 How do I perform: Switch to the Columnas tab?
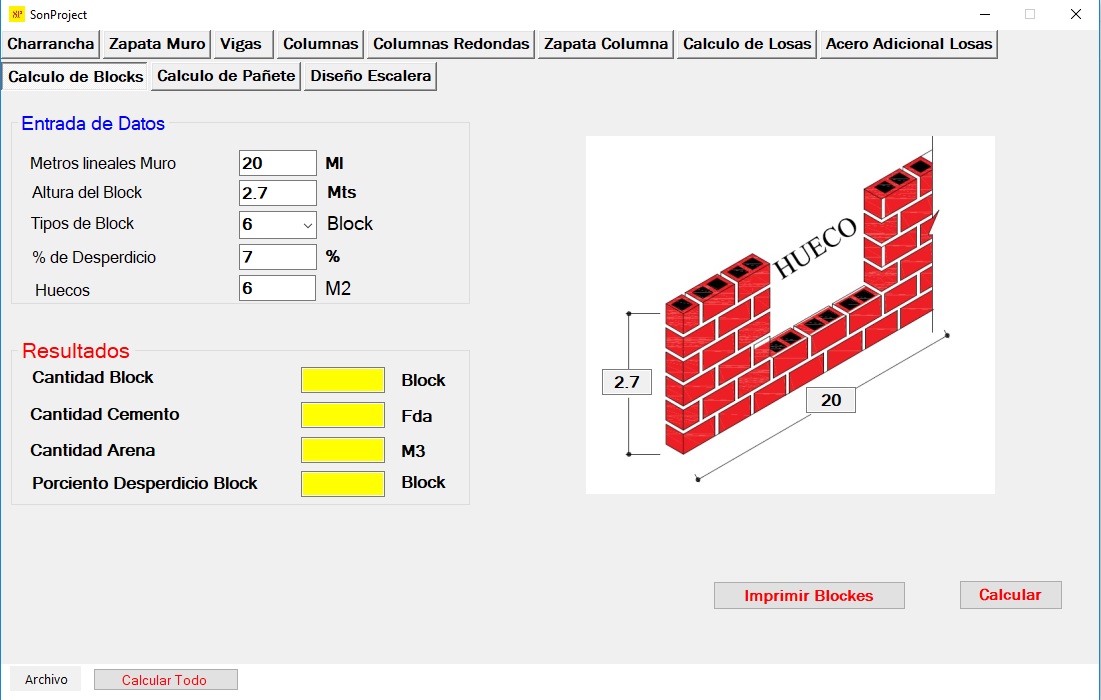(319, 44)
